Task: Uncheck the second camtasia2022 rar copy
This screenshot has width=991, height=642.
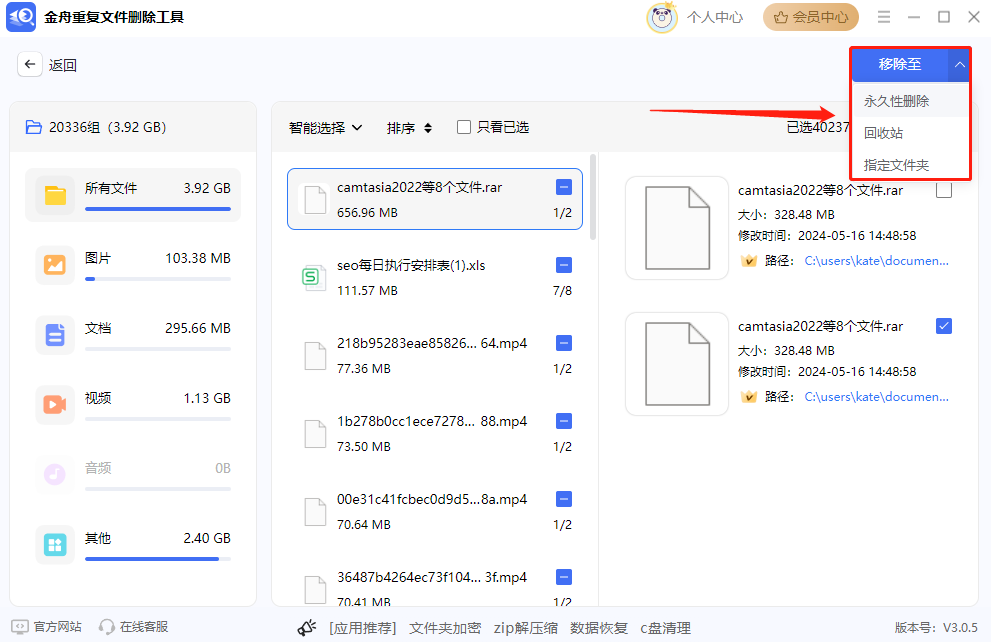Action: coord(944,326)
